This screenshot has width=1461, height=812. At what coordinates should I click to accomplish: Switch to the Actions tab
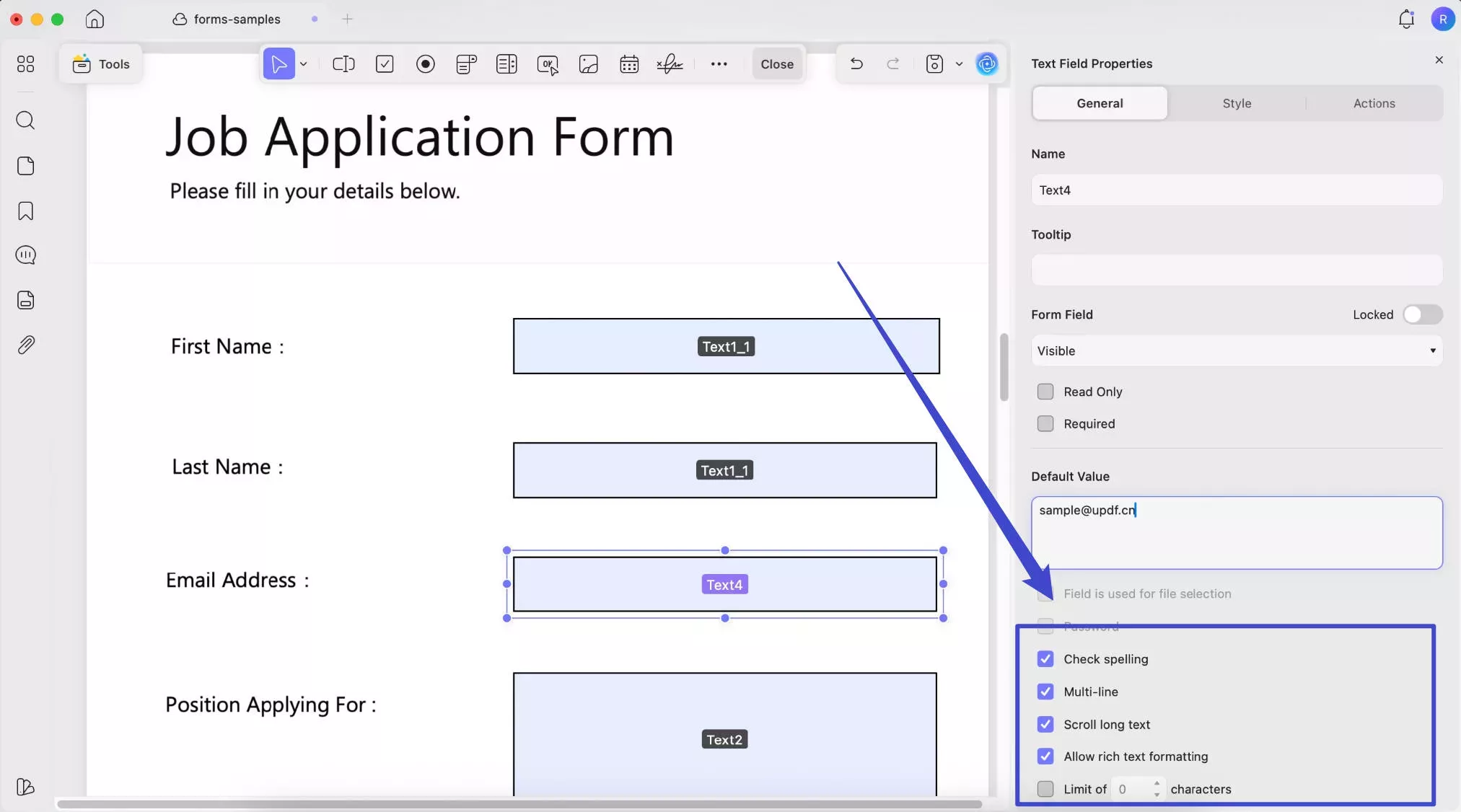[x=1374, y=103]
